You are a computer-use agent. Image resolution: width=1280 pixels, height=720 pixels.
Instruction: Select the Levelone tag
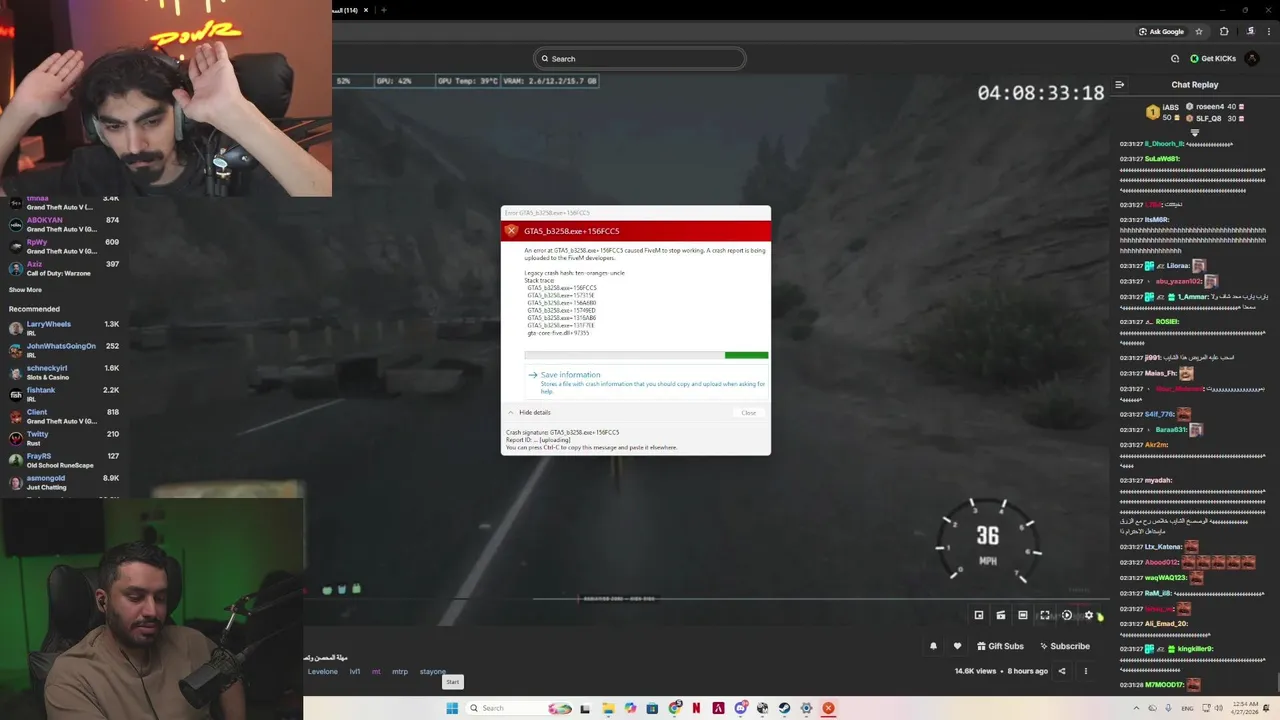pos(322,672)
